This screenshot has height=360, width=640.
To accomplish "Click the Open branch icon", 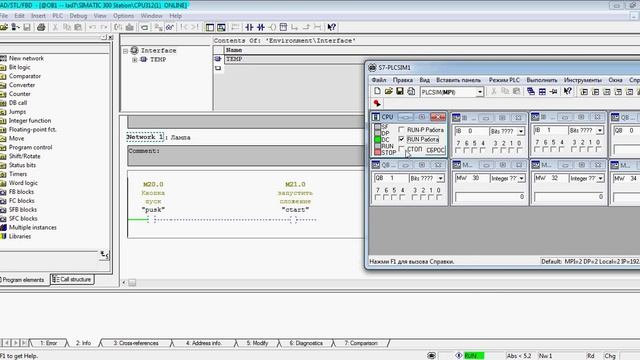I will [294, 27].
